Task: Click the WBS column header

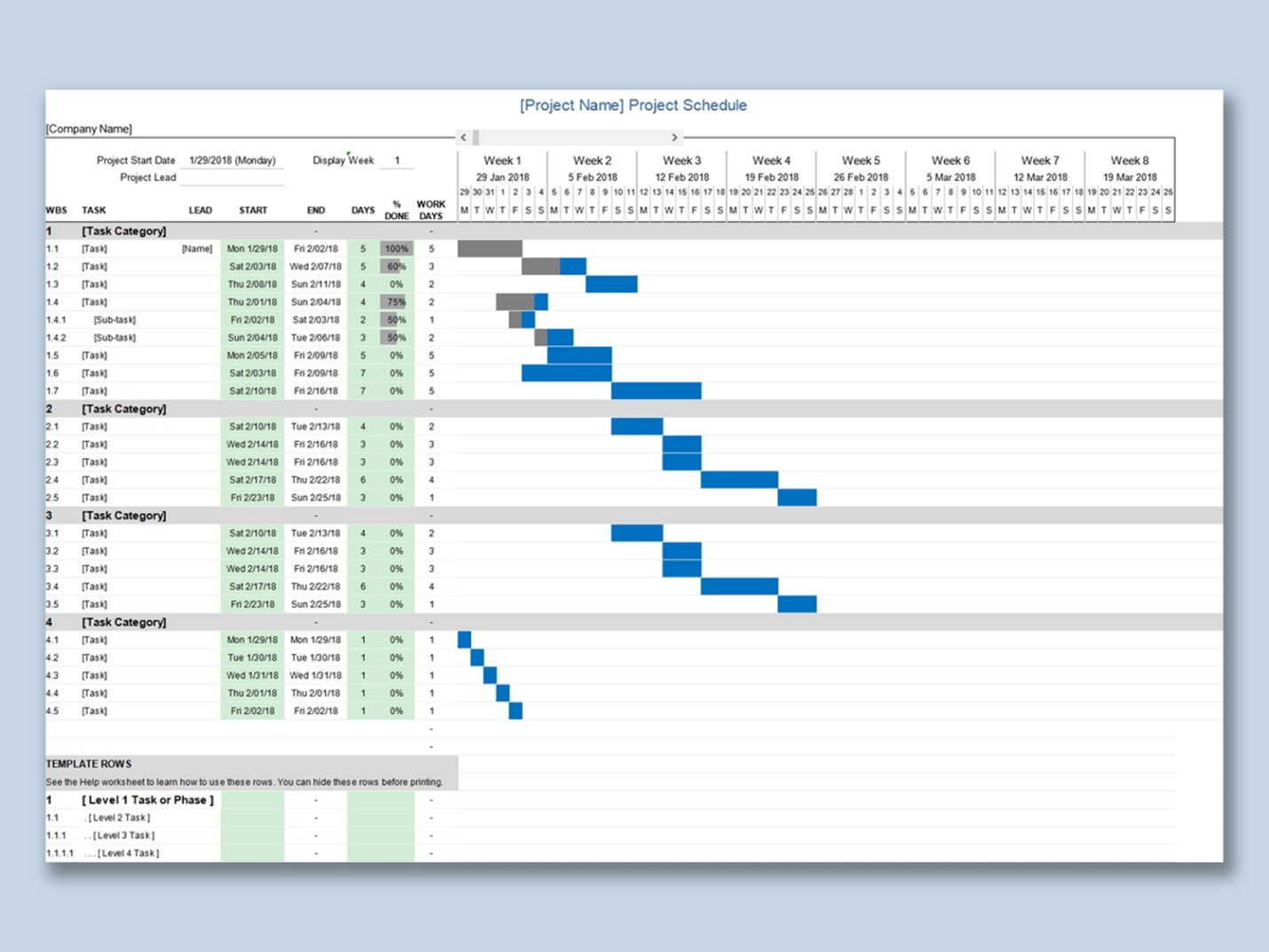Action: point(55,210)
